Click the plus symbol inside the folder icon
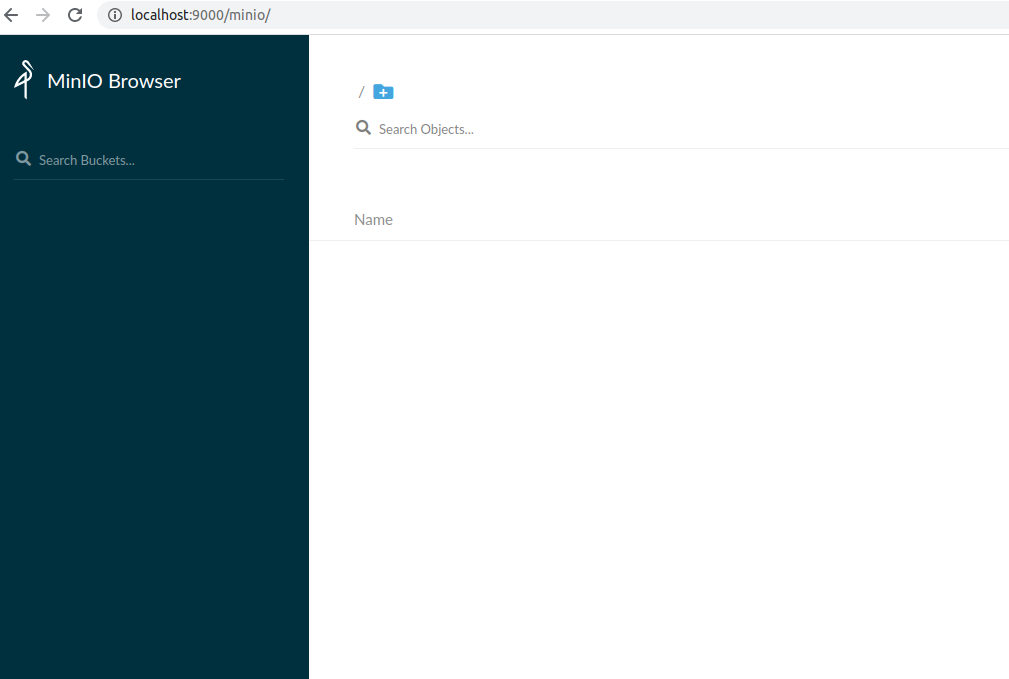1009x679 pixels. tap(384, 93)
